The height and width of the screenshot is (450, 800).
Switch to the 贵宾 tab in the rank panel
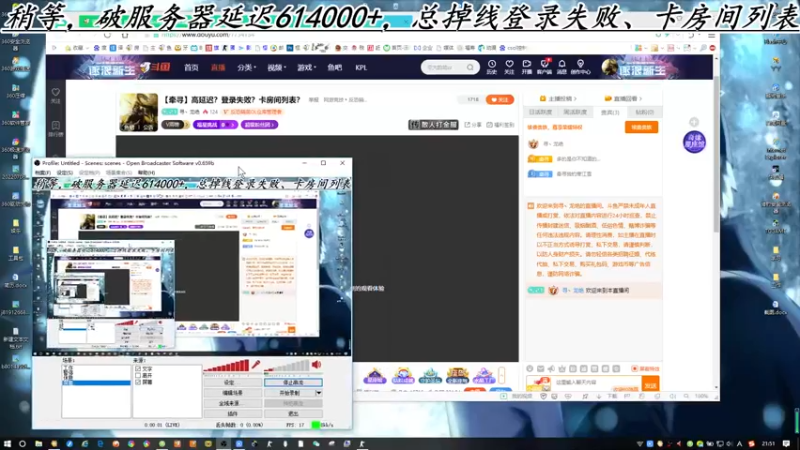(x=610, y=112)
